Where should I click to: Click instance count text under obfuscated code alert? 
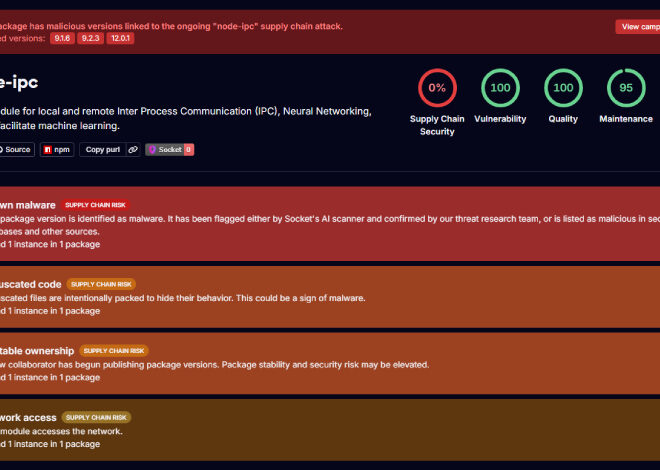50,311
